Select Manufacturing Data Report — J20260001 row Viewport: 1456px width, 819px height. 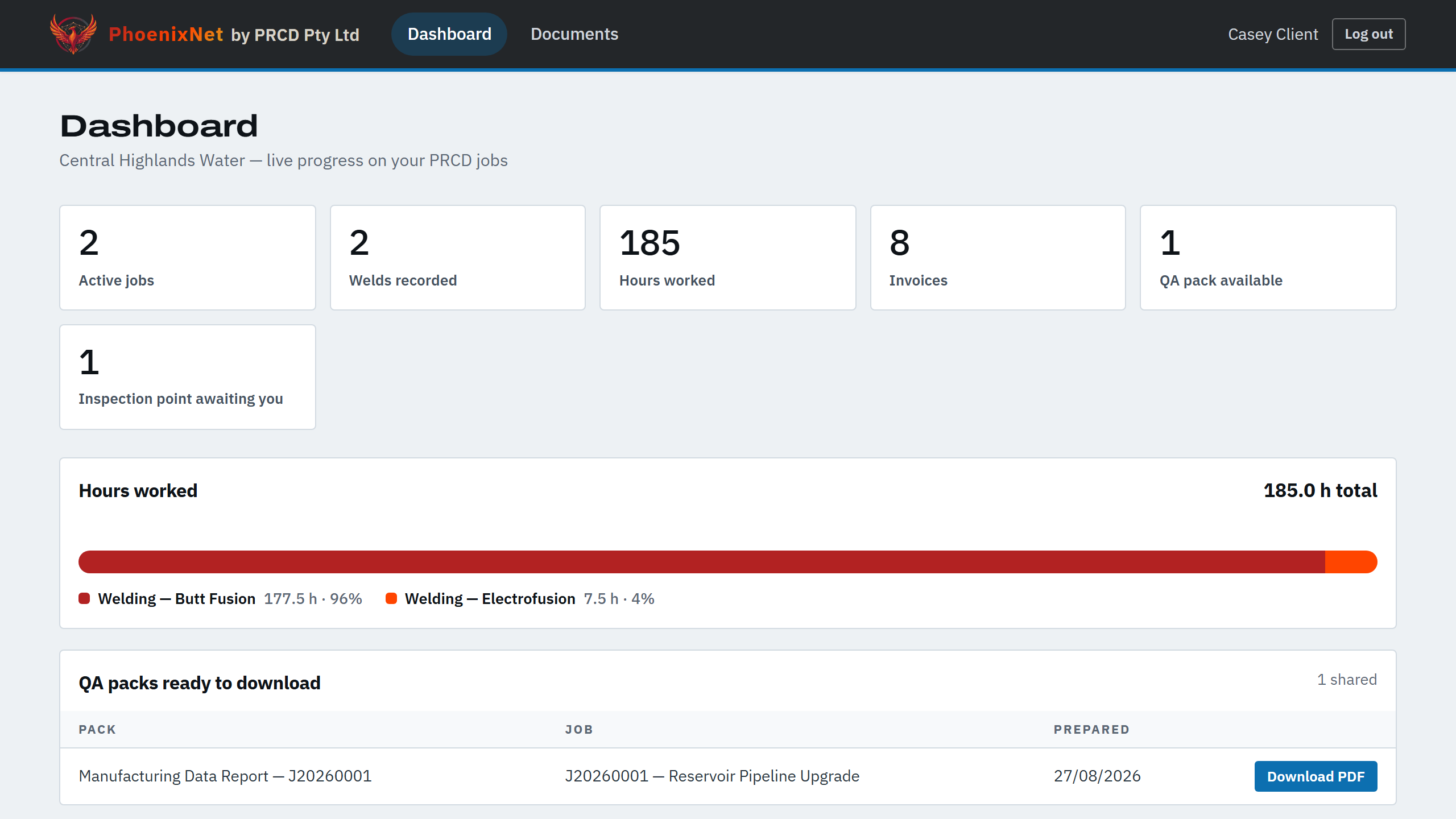coord(728,776)
